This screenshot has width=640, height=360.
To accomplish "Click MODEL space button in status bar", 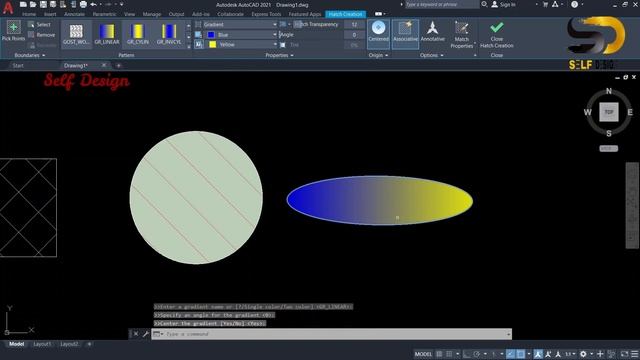I will tap(423, 354).
